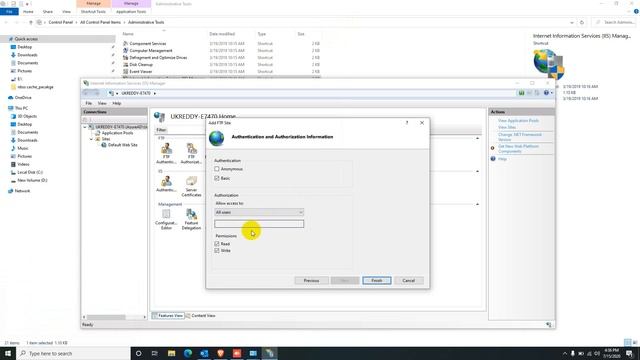
Task: Open Outlook from the taskbar
Action: coord(204,353)
